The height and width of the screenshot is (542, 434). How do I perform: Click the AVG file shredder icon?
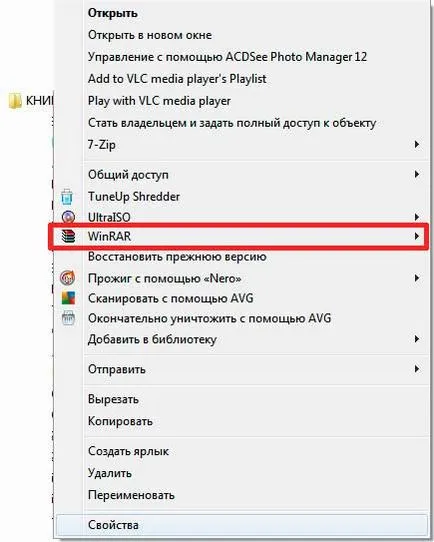[68, 318]
